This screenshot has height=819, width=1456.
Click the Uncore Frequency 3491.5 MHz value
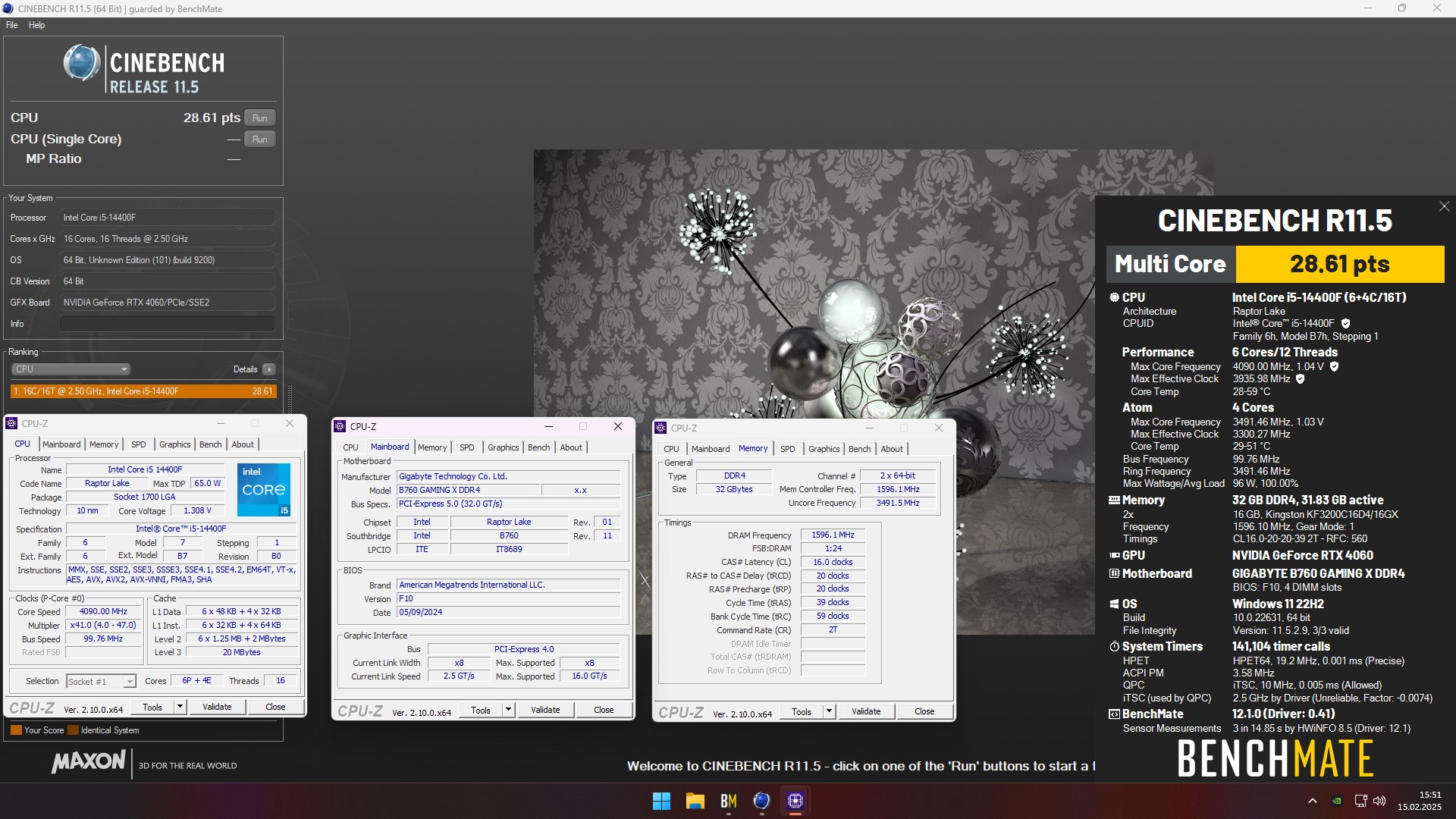click(898, 503)
